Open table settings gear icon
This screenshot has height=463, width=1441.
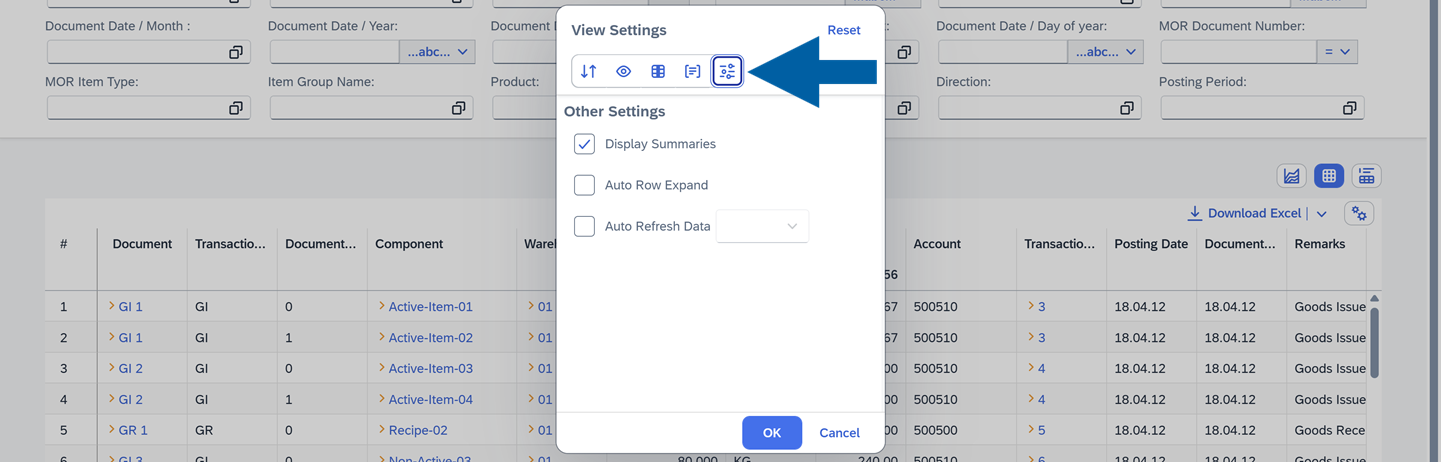(x=1359, y=213)
